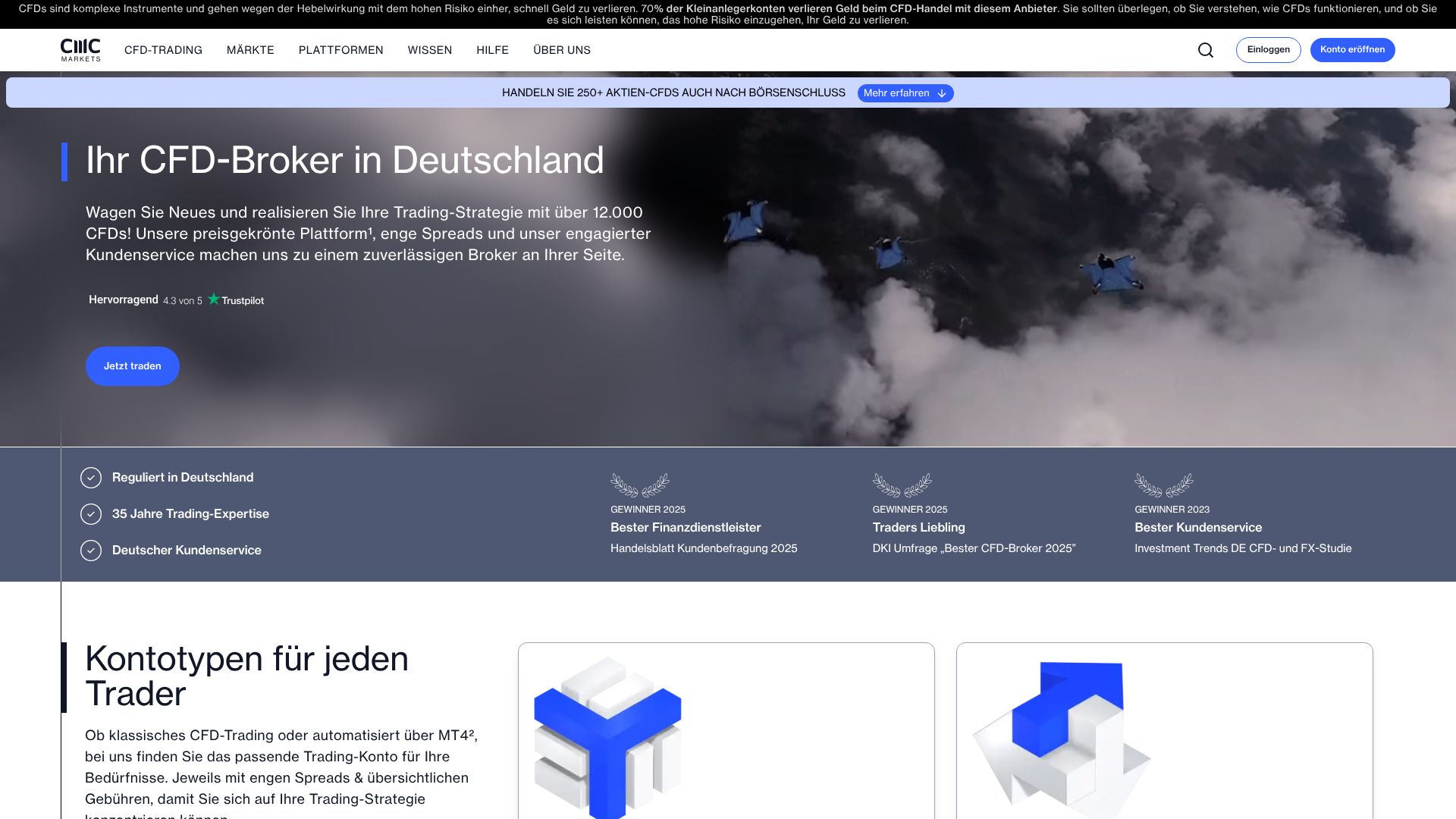Click the Einloggen button
This screenshot has width=1456, height=819.
click(x=1268, y=50)
